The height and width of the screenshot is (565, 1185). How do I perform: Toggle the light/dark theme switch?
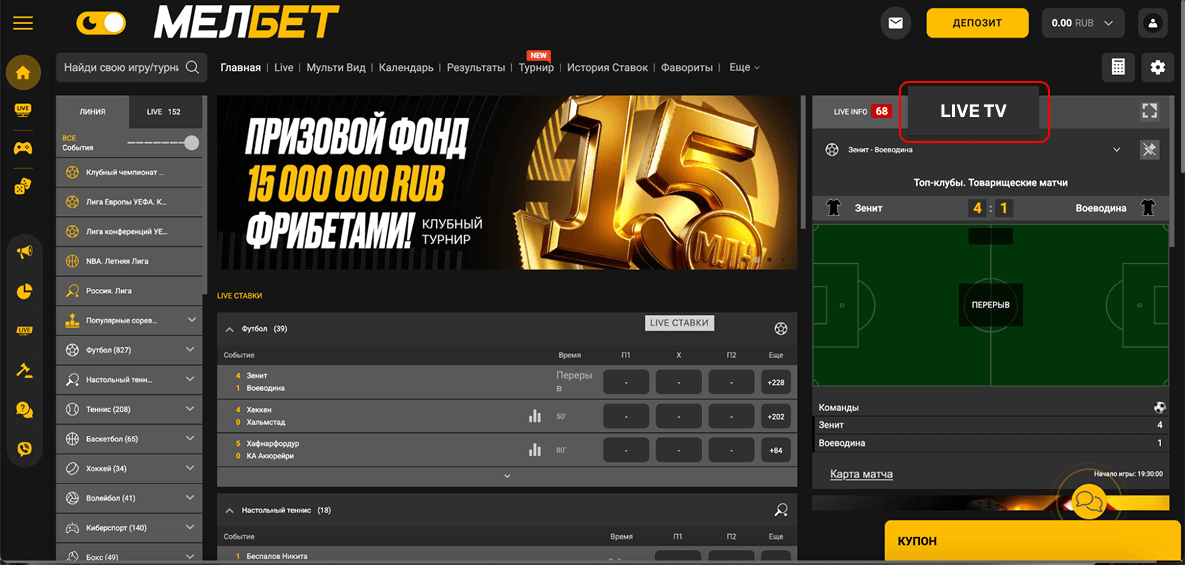click(102, 23)
